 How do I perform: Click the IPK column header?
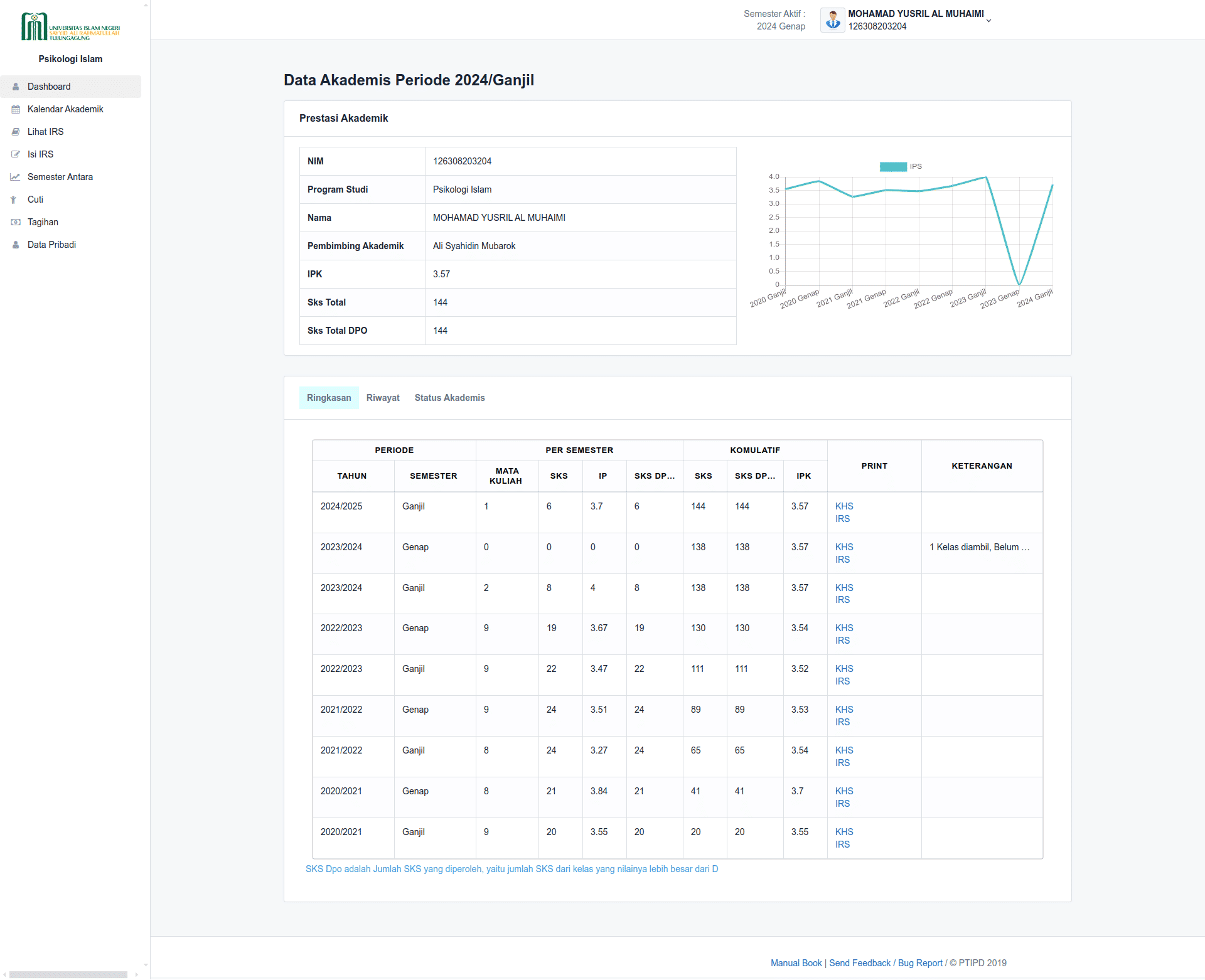pos(804,476)
